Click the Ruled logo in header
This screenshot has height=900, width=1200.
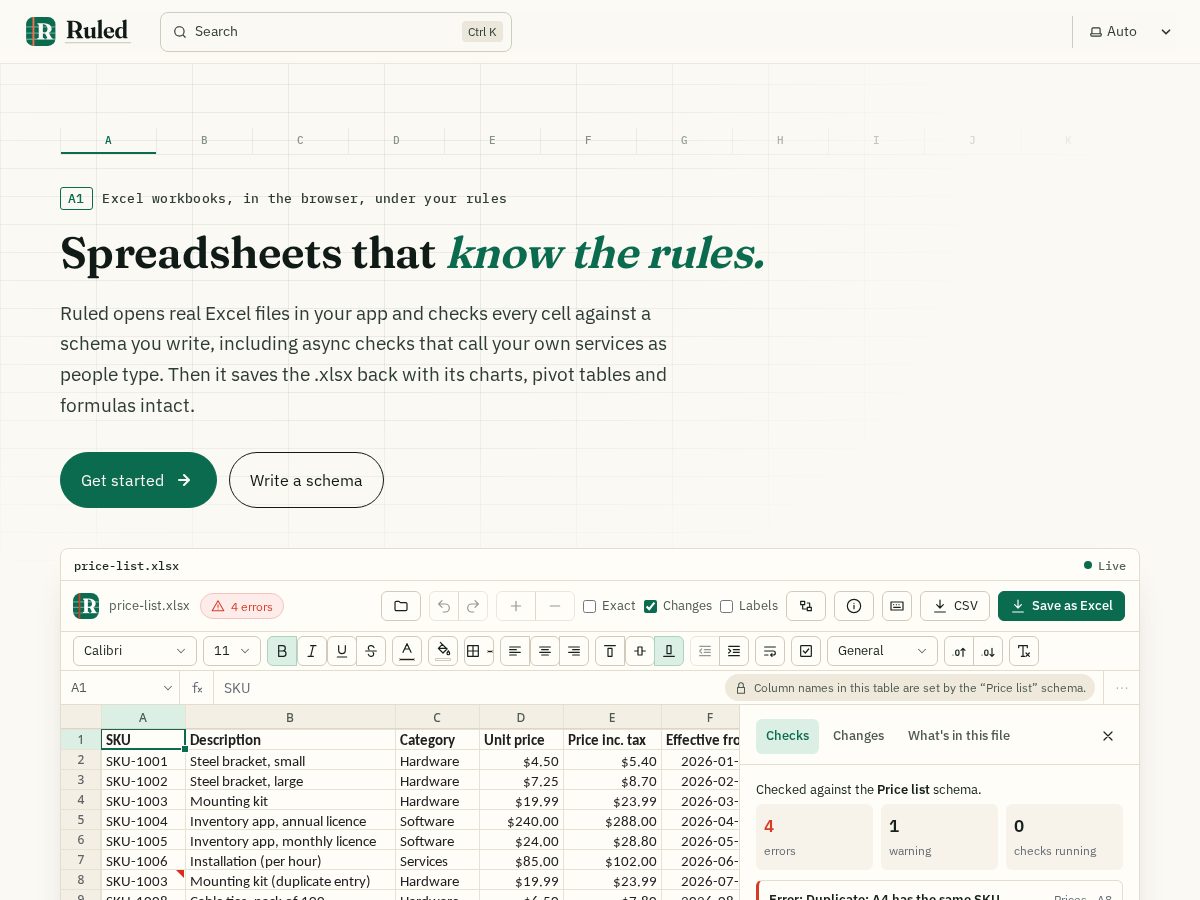[78, 31]
